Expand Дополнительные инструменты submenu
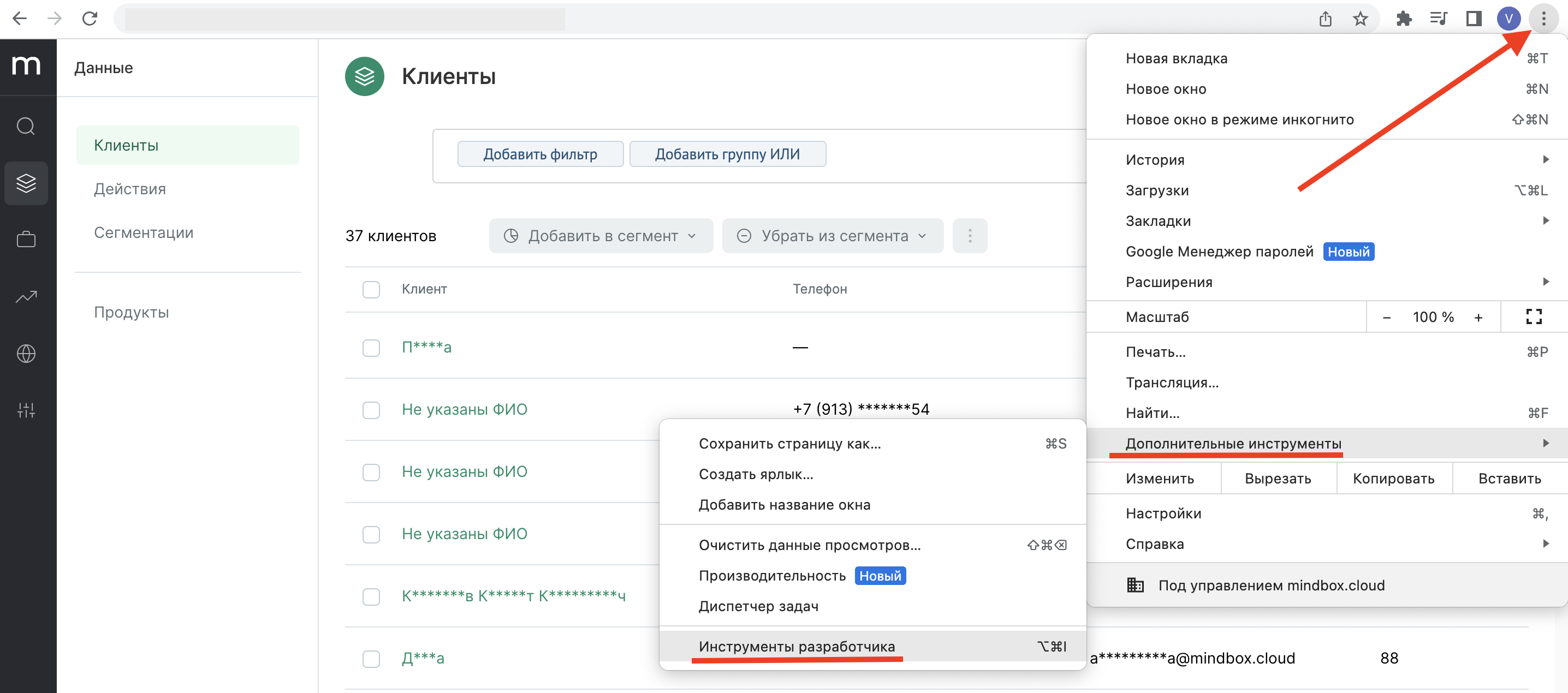Screen dimensions: 1568x693 pyautogui.click(x=1327, y=443)
